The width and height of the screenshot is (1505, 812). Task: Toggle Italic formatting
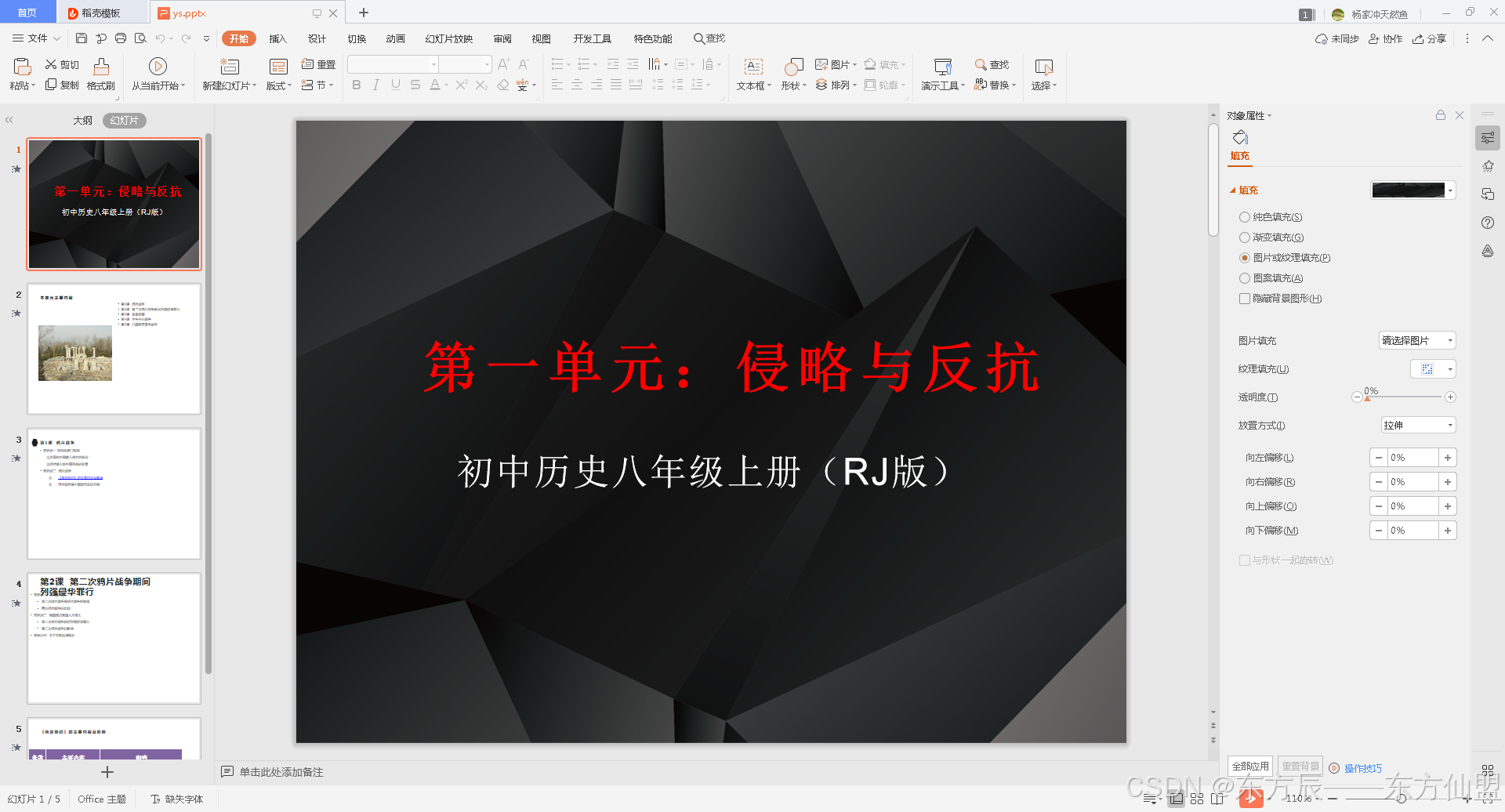376,85
